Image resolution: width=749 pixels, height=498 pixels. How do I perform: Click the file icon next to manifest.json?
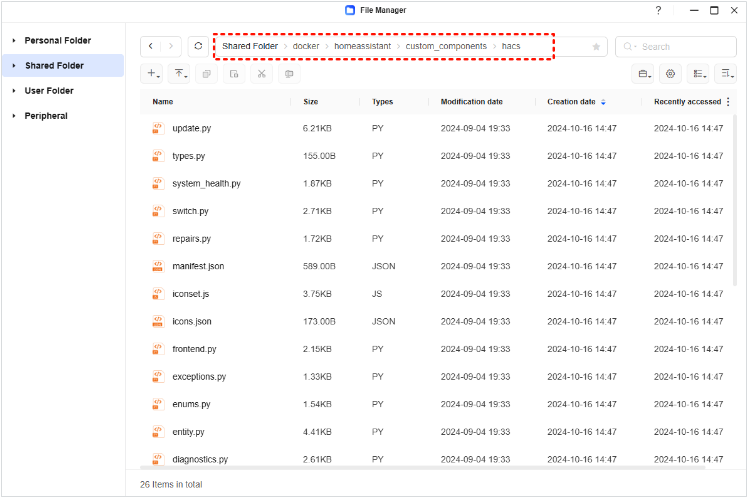click(x=157, y=267)
